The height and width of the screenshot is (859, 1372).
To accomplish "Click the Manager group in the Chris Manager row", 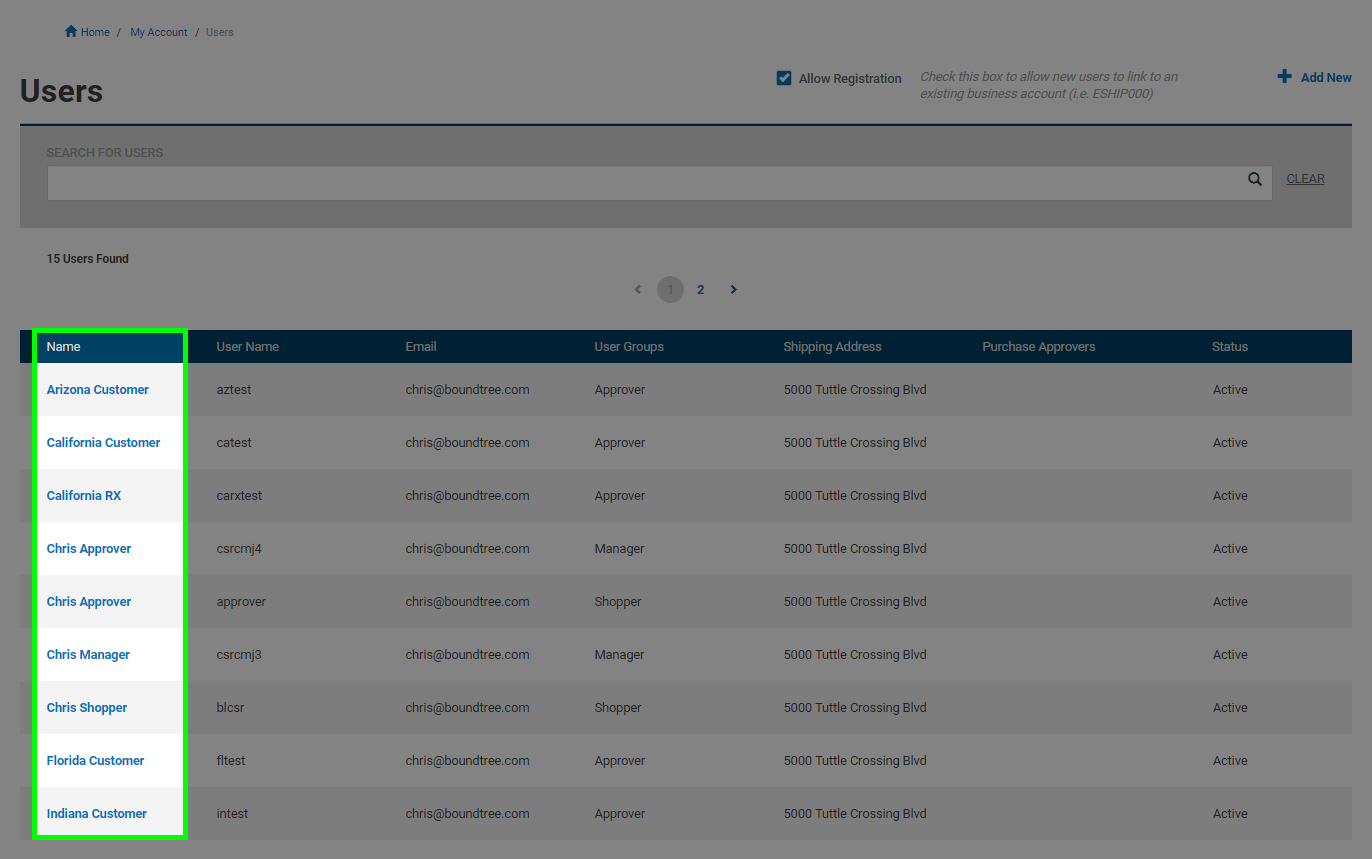I will (619, 655).
